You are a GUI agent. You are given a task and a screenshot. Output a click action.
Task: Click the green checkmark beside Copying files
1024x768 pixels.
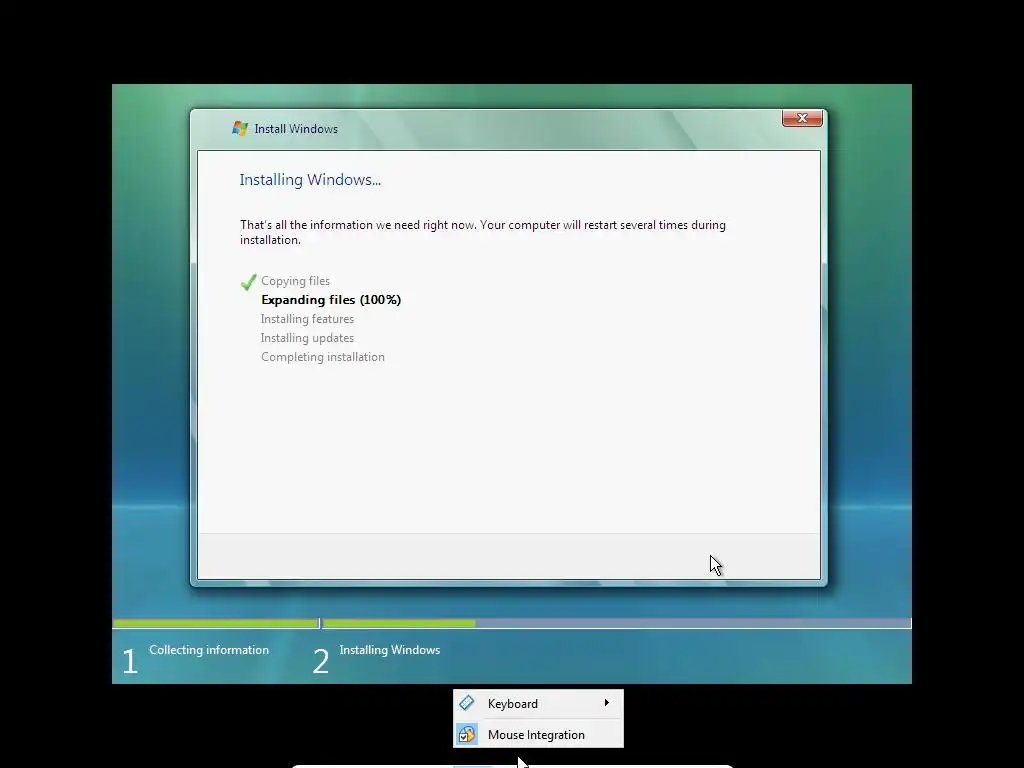[x=248, y=281]
